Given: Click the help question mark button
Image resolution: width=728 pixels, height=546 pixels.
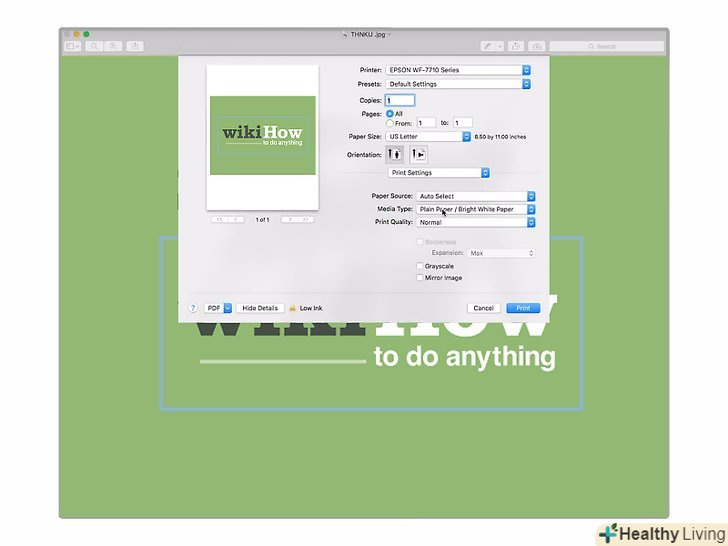Looking at the screenshot, I should [x=193, y=308].
